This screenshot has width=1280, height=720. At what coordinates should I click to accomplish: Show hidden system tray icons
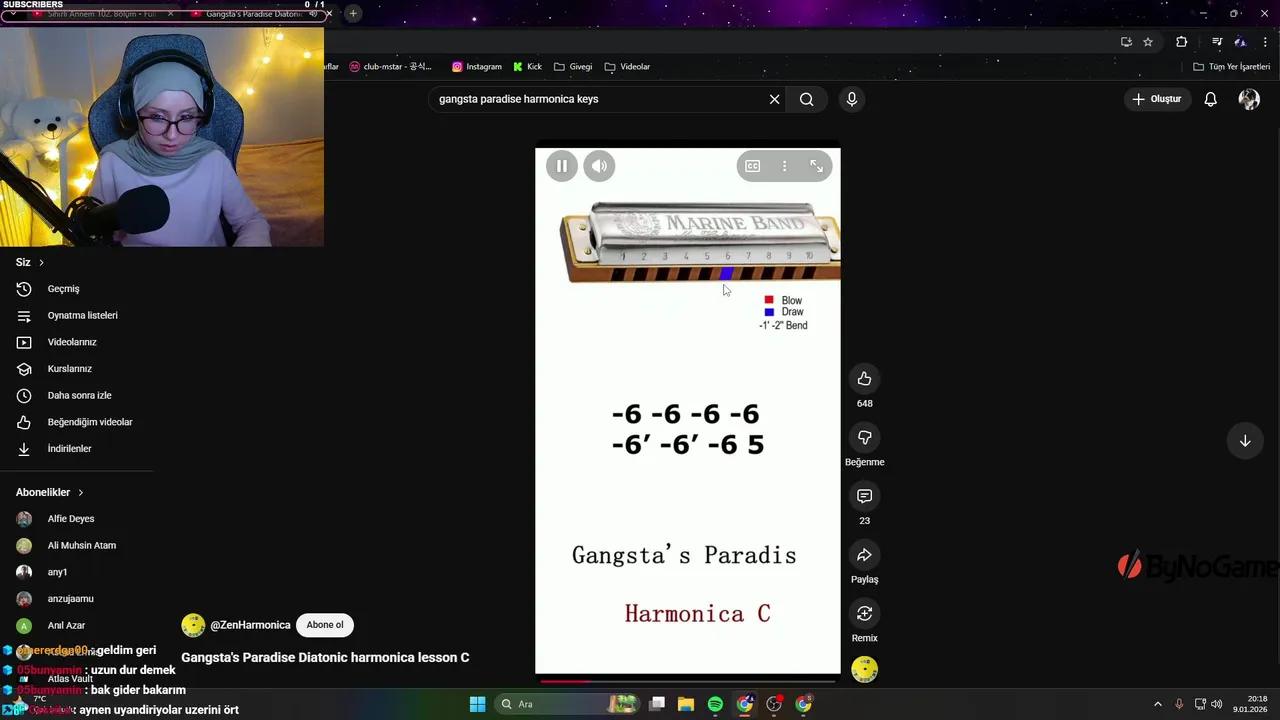pos(1158,704)
